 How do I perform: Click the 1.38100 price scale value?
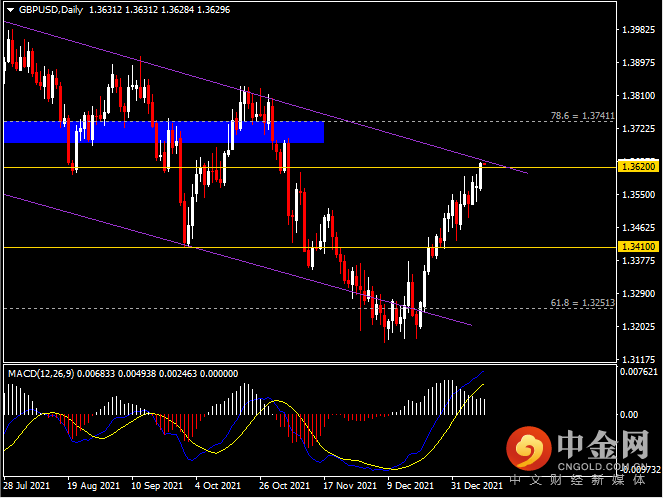[638, 96]
